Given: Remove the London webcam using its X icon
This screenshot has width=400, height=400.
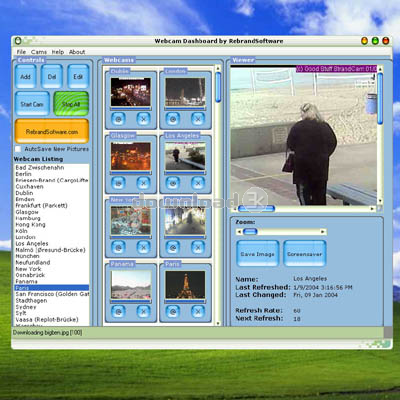Looking at the screenshot, I should click(x=198, y=119).
